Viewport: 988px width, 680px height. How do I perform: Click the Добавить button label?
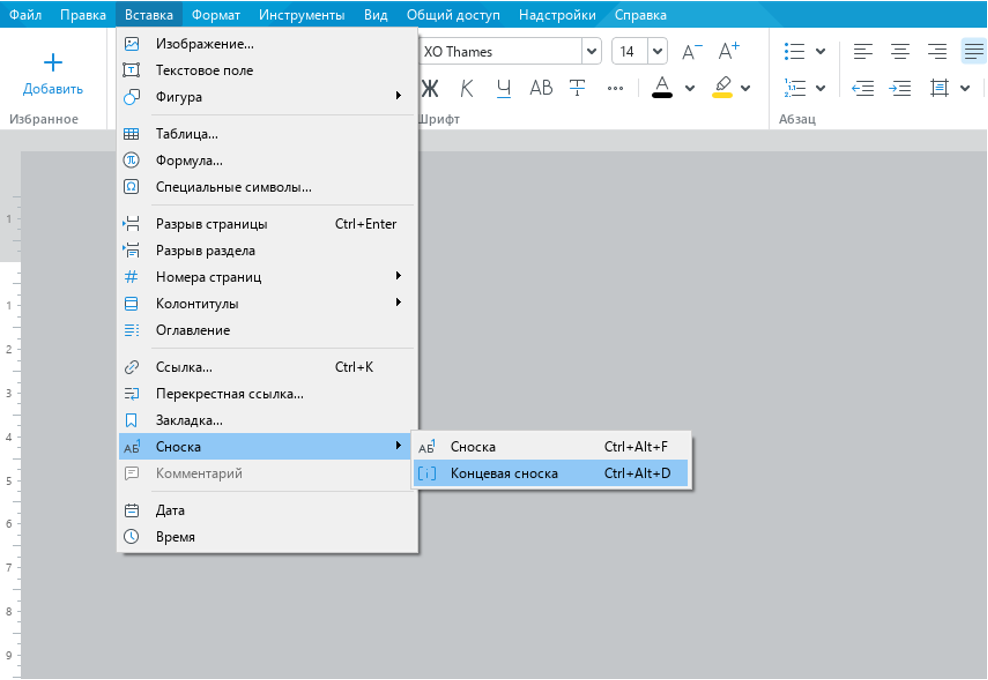coord(53,89)
